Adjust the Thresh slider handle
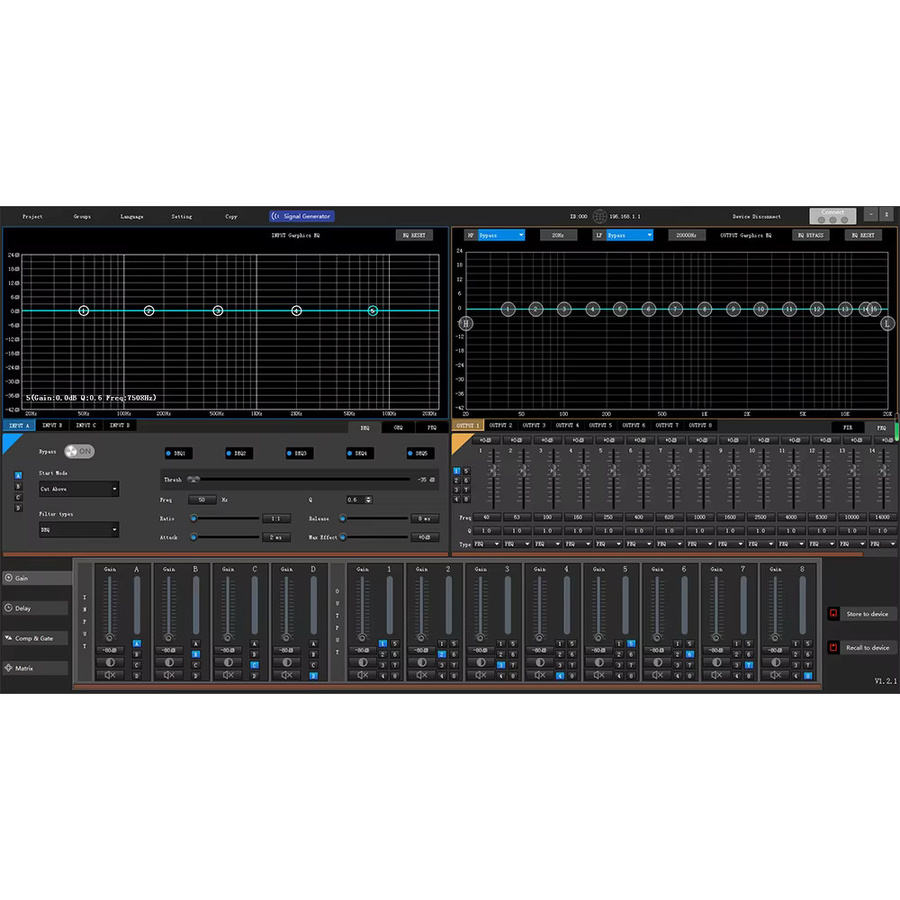 coord(193,479)
